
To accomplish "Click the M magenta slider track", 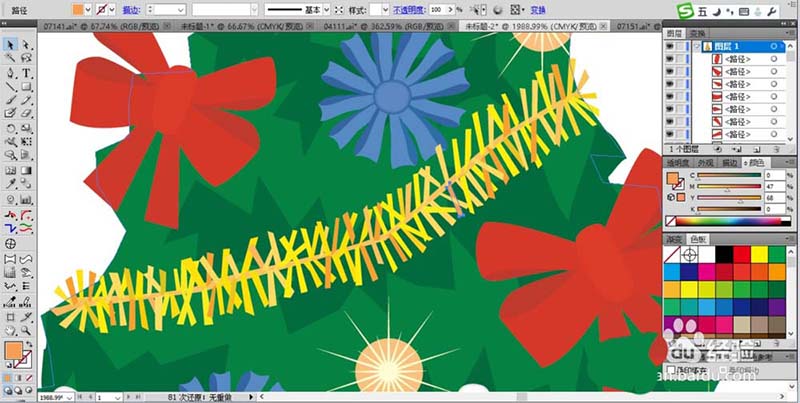I will 729,187.
